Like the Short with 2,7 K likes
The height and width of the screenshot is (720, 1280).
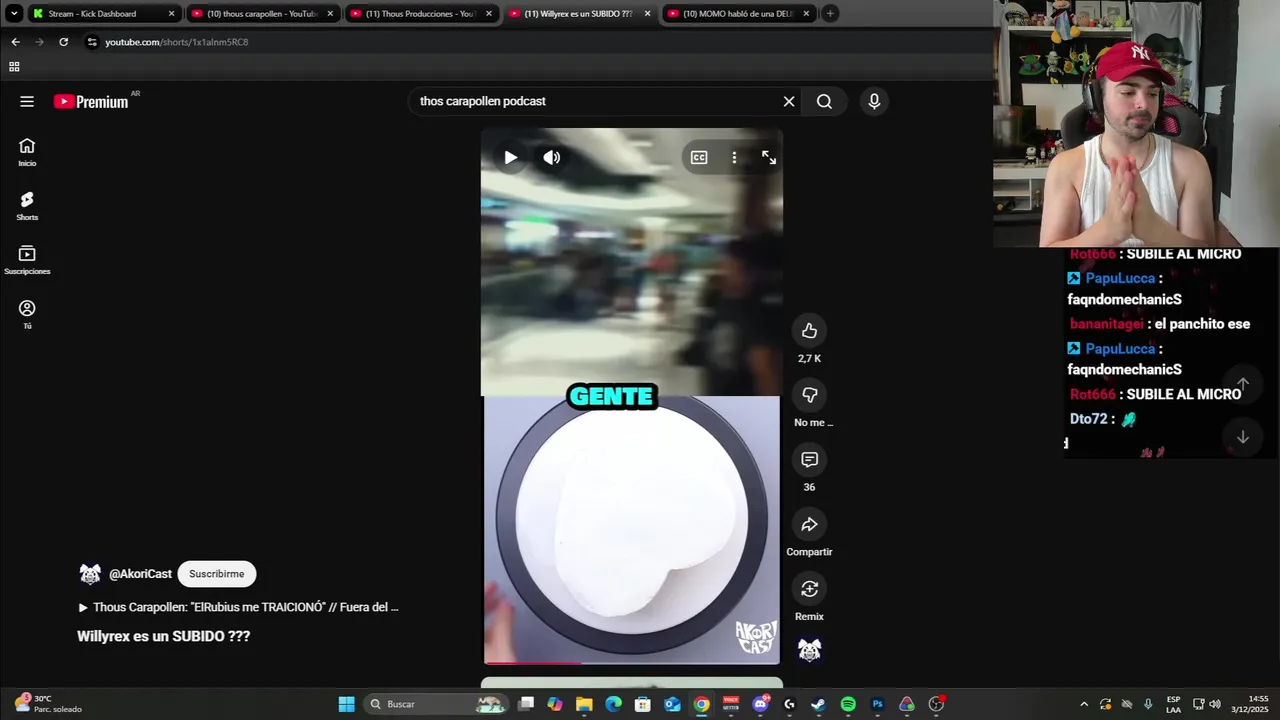(809, 331)
